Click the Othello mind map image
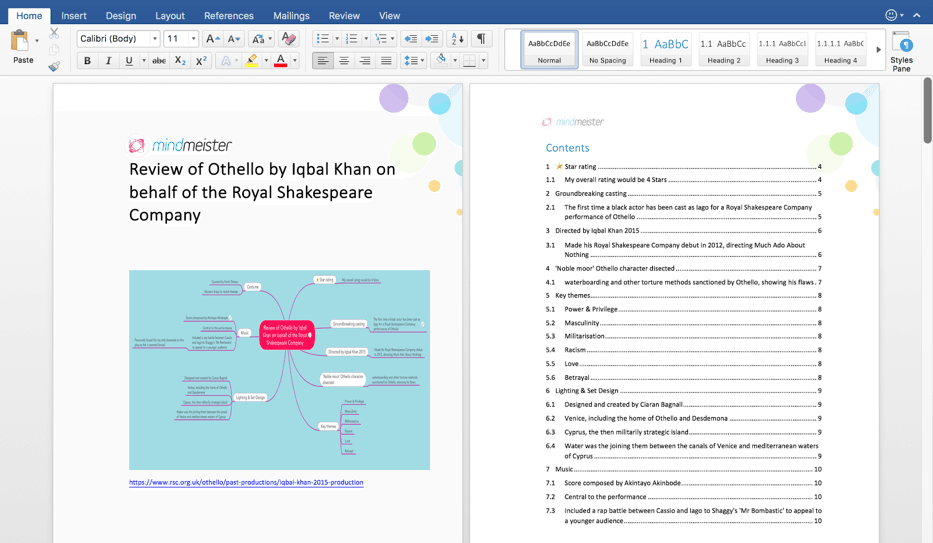 (x=279, y=369)
